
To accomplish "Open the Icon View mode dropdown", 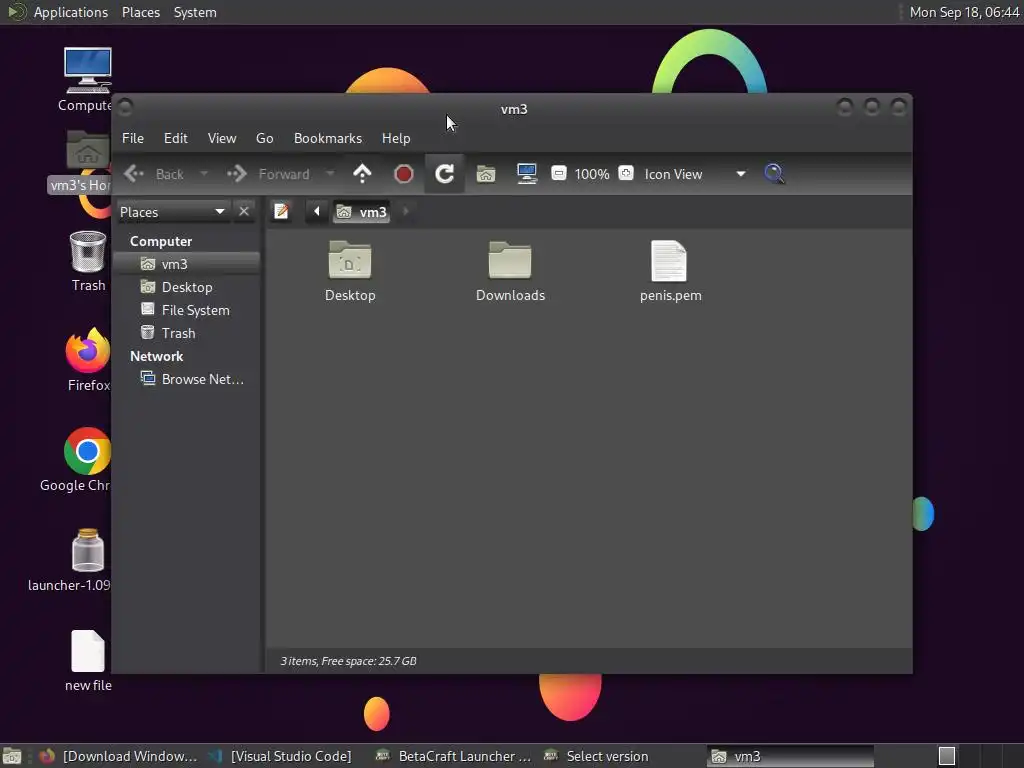I will pos(695,174).
